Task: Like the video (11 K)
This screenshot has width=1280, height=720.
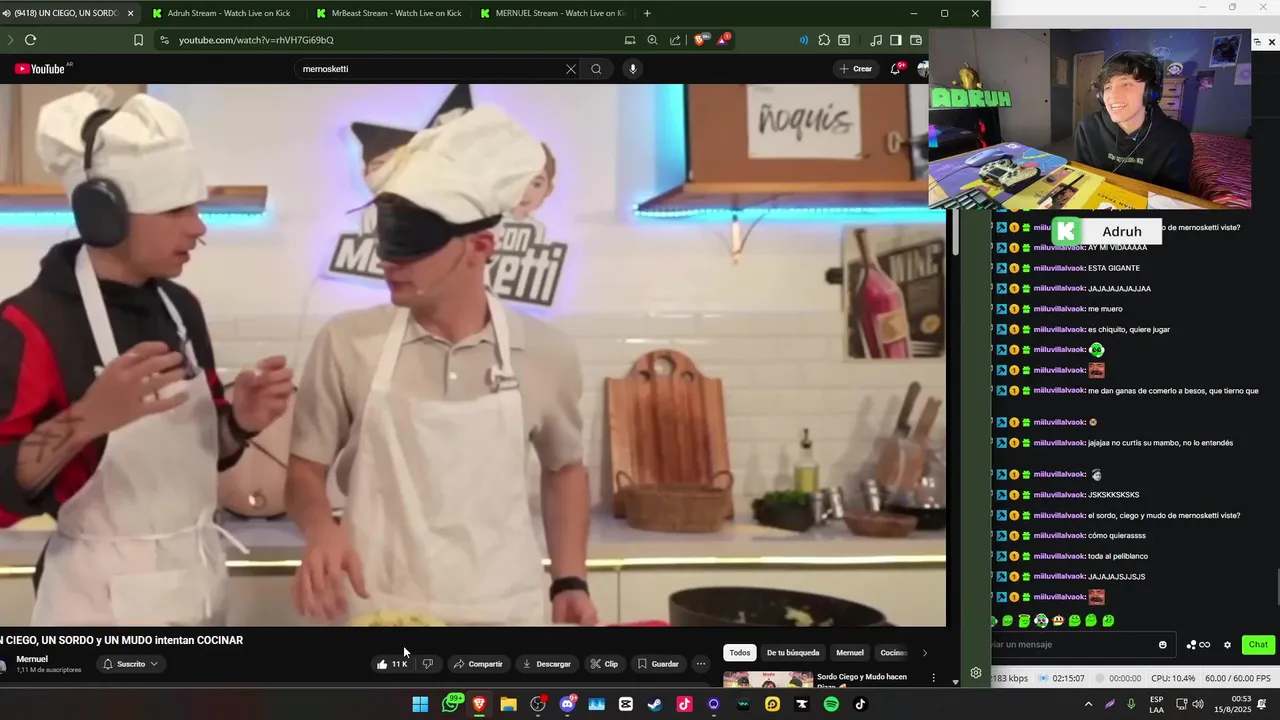Action: [392, 664]
